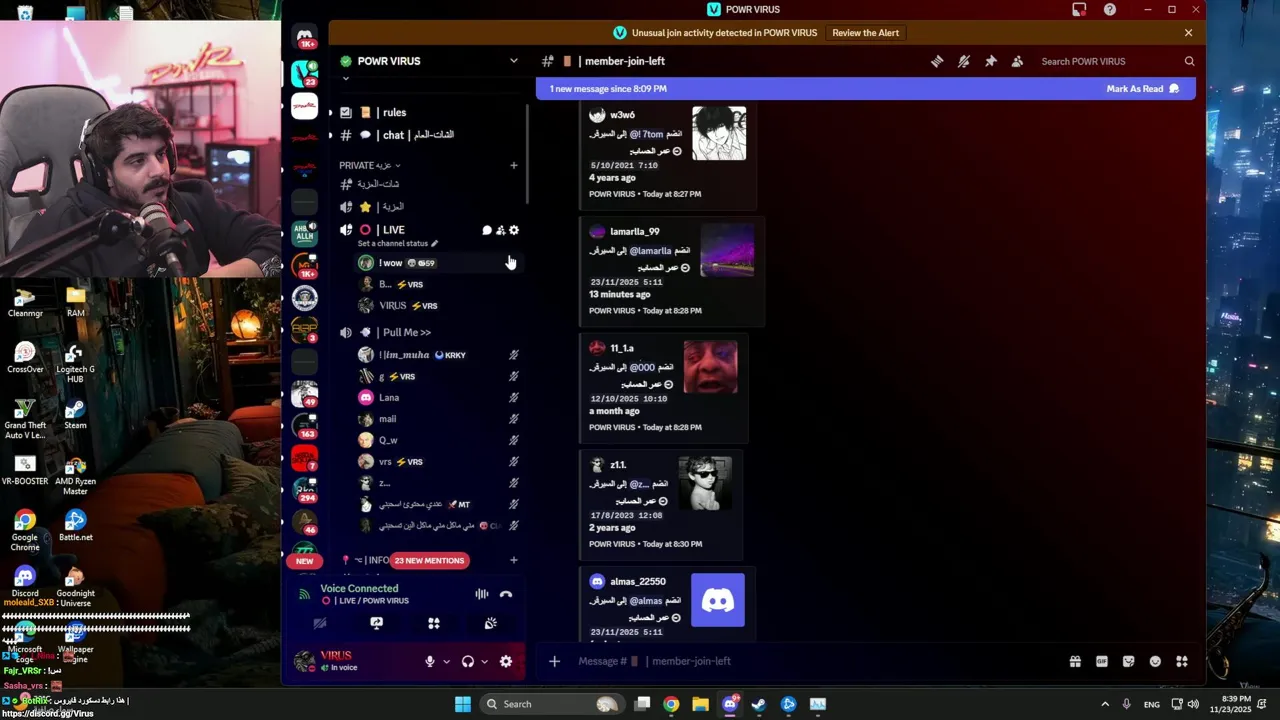Collapse the PRIVATE category

coord(369,165)
